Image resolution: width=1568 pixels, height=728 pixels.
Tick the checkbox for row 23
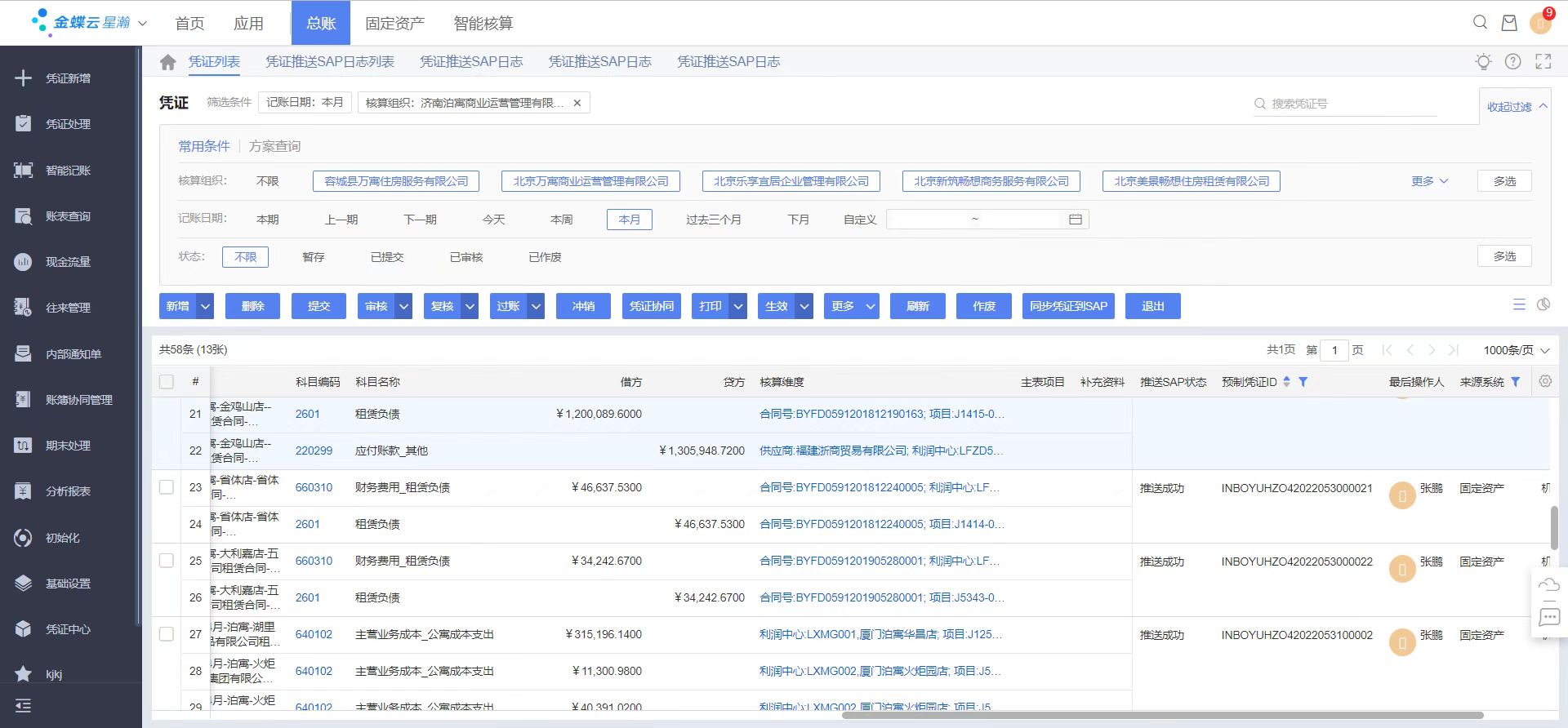point(167,487)
